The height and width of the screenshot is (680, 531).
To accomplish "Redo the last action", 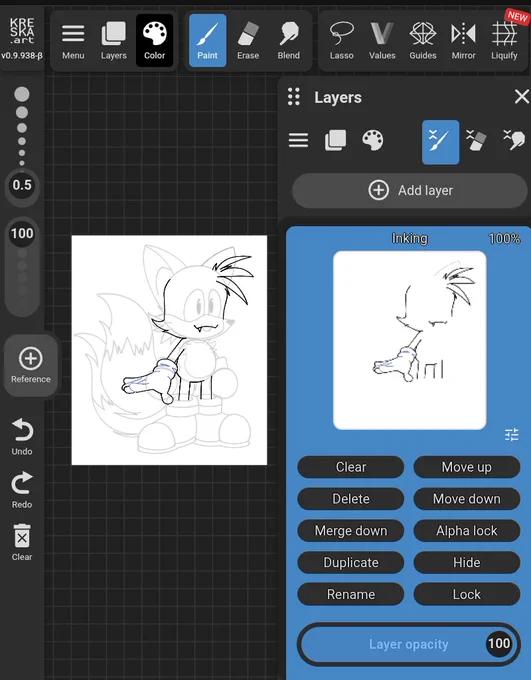I will (22, 490).
